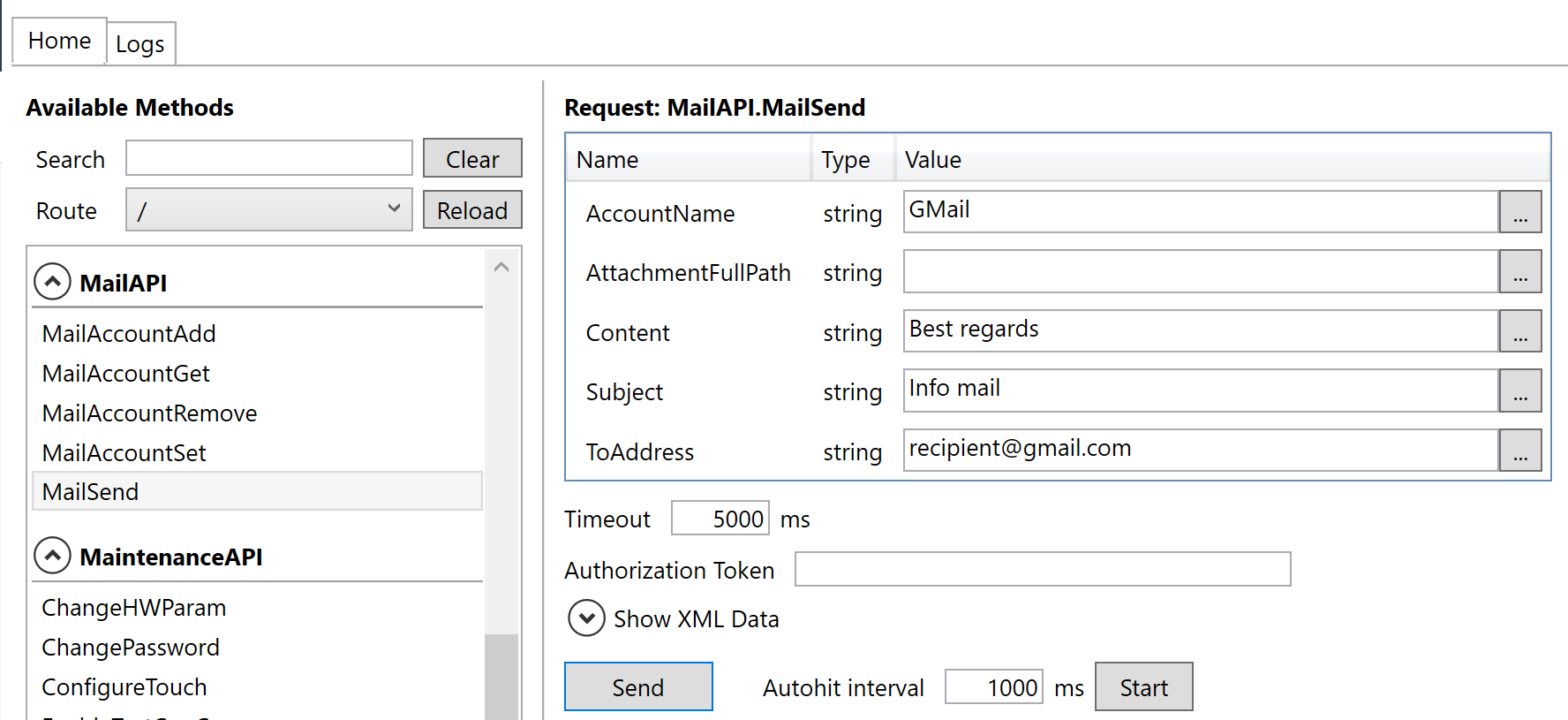Choose the ChangePassword method
Image resolution: width=1568 pixels, height=720 pixels.
[131, 648]
